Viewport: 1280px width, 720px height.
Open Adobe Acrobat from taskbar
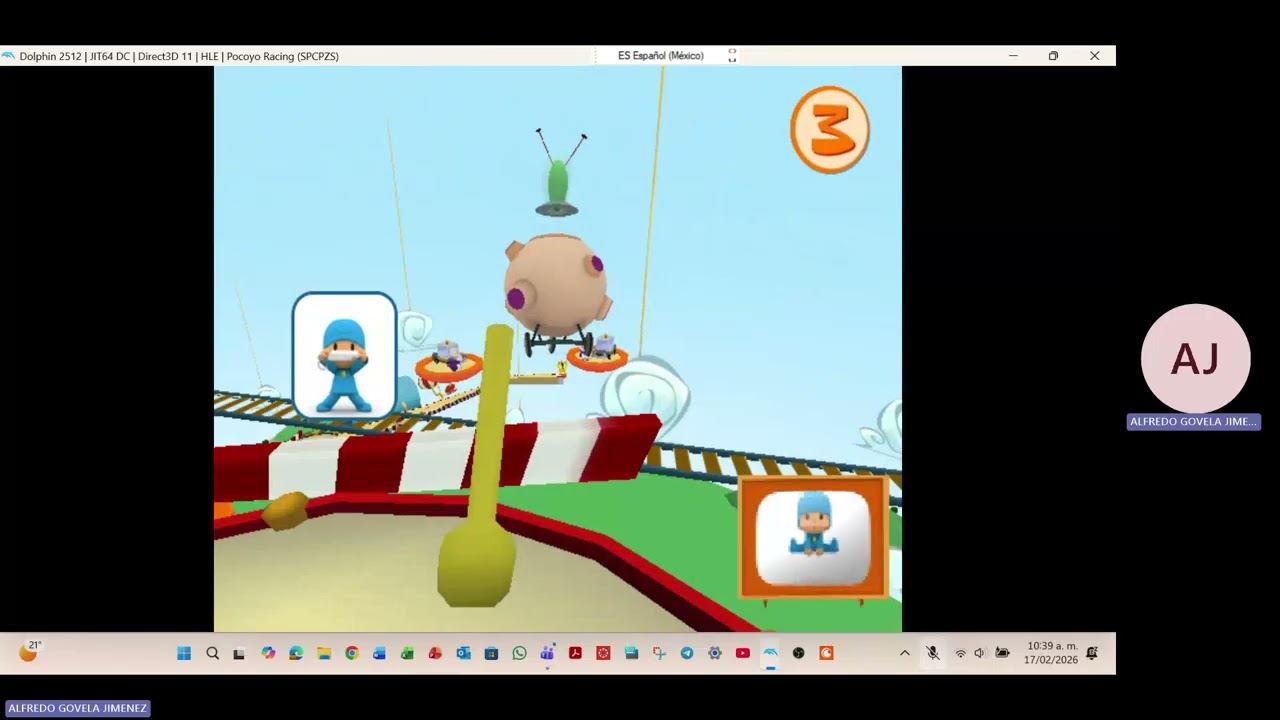click(575, 653)
